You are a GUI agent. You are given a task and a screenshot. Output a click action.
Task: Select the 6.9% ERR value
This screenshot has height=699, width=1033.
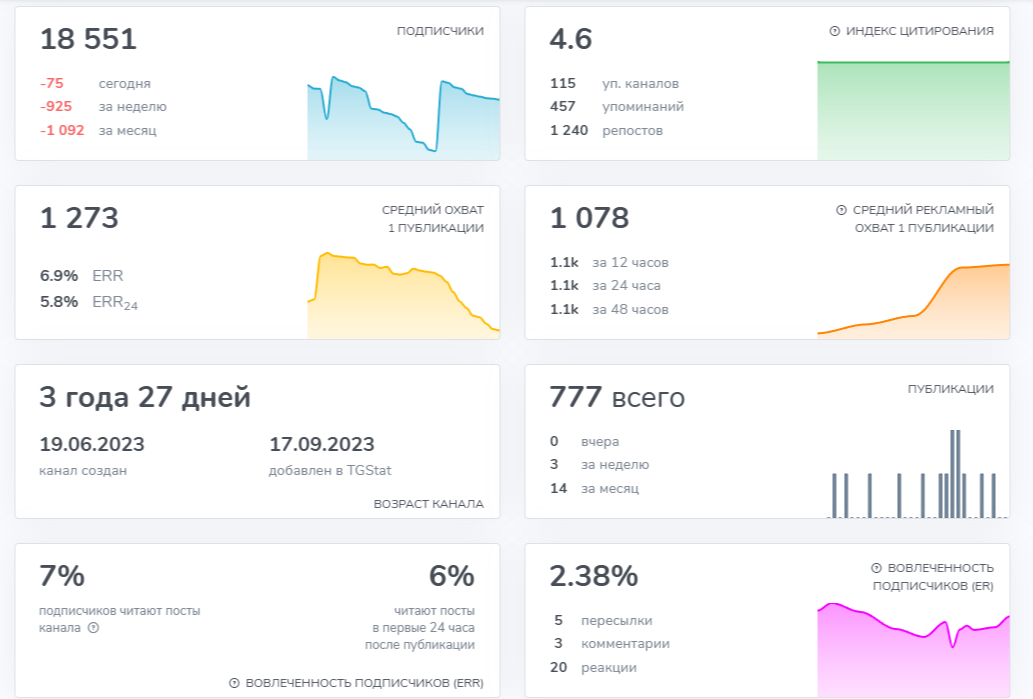click(x=59, y=276)
